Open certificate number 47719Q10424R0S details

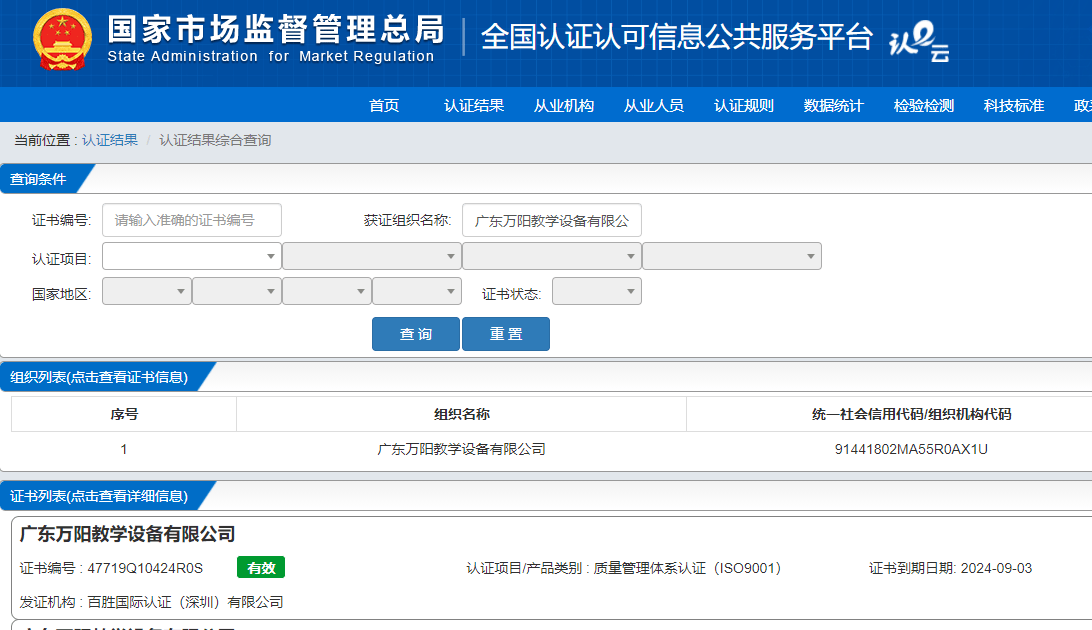pos(145,568)
